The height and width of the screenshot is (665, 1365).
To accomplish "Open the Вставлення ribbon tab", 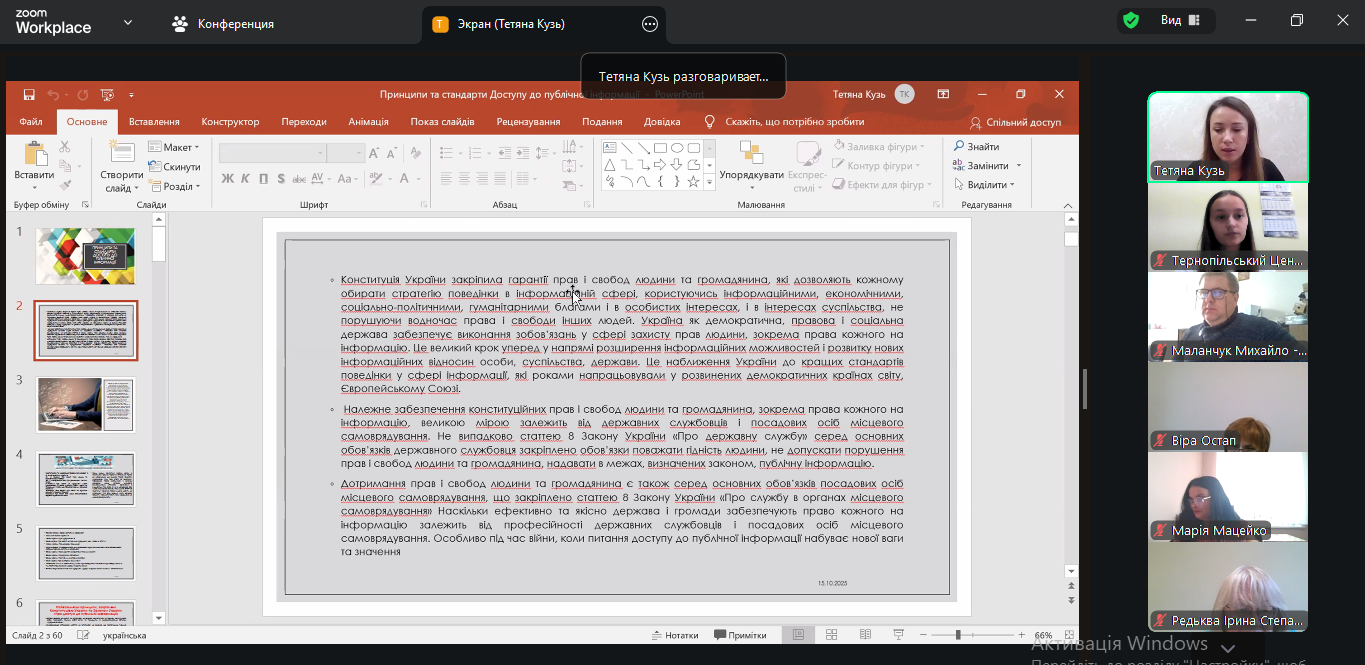I will click(x=154, y=122).
